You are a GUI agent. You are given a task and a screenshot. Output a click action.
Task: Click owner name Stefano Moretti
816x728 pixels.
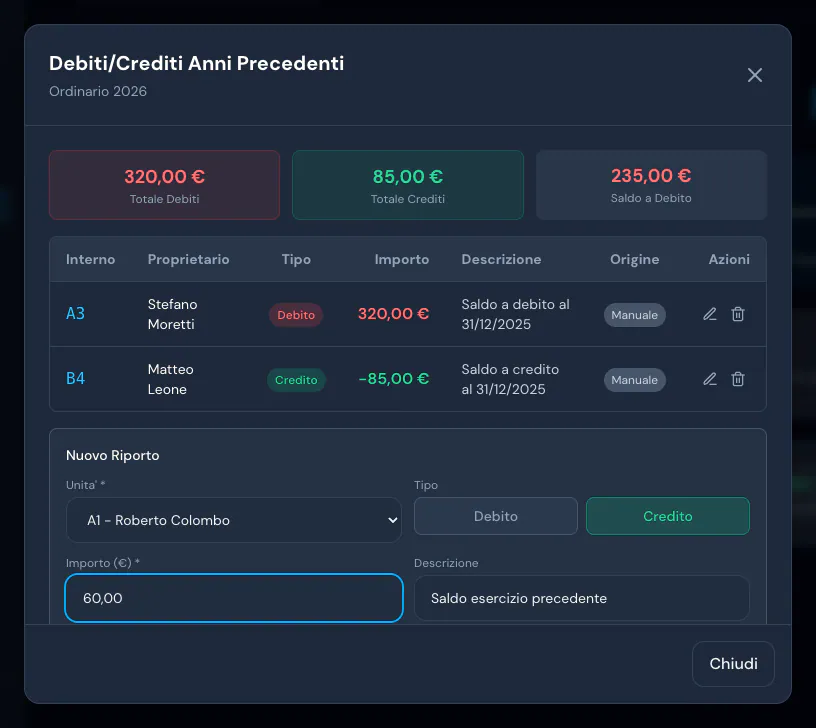[172, 314]
